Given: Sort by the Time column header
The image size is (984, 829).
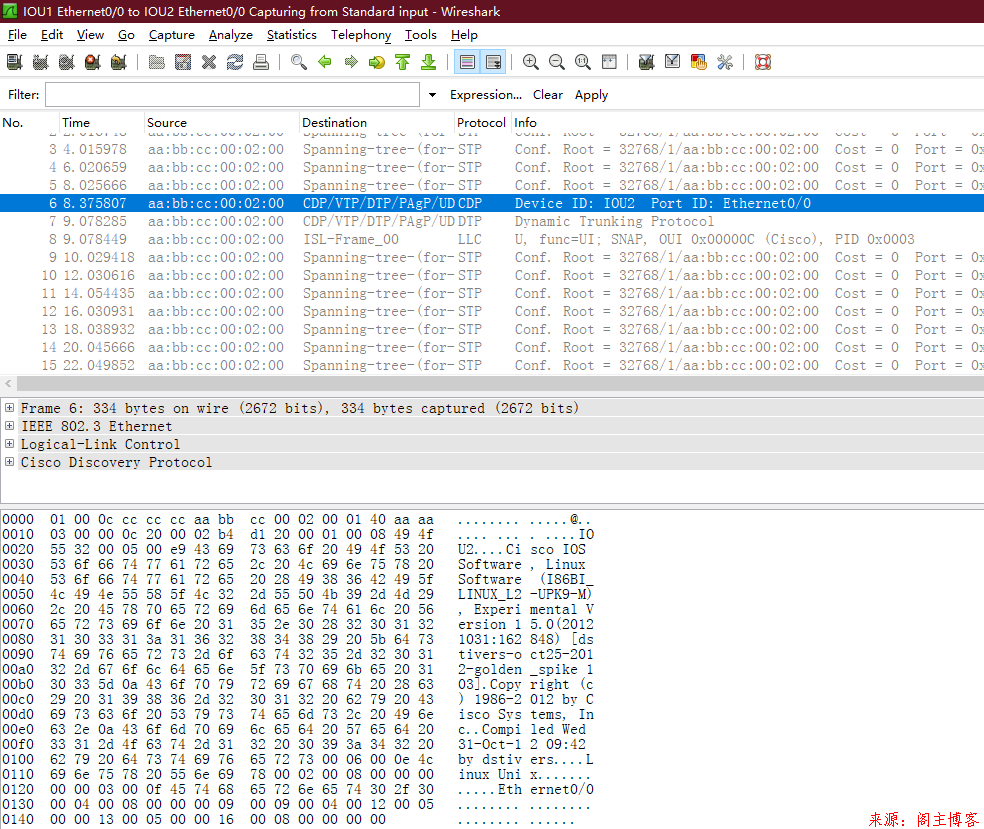Looking at the screenshot, I should pos(101,122).
